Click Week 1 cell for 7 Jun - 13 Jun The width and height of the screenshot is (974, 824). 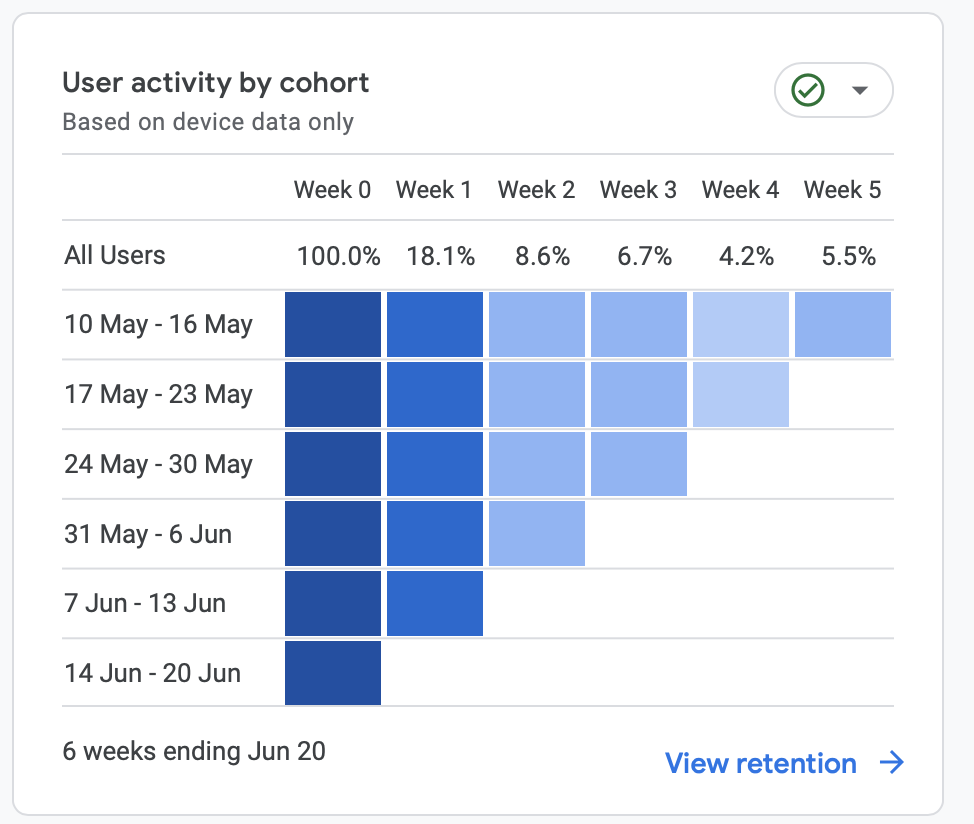435,604
